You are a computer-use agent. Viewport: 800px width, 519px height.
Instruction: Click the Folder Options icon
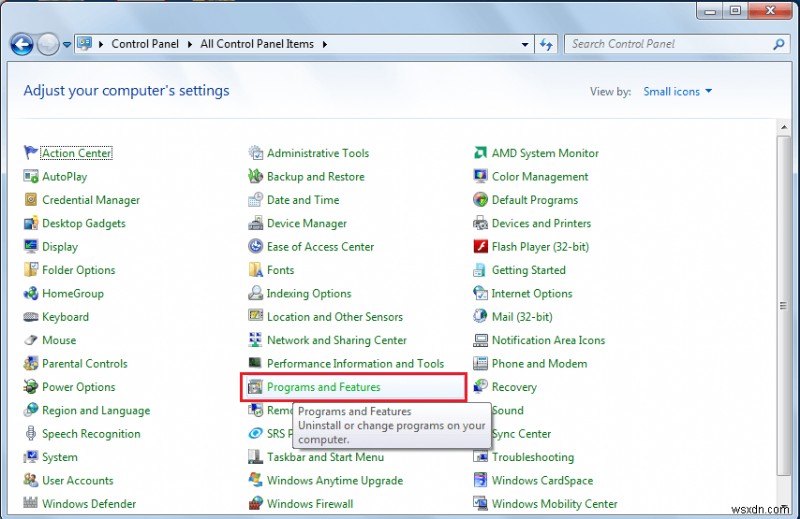[31, 269]
